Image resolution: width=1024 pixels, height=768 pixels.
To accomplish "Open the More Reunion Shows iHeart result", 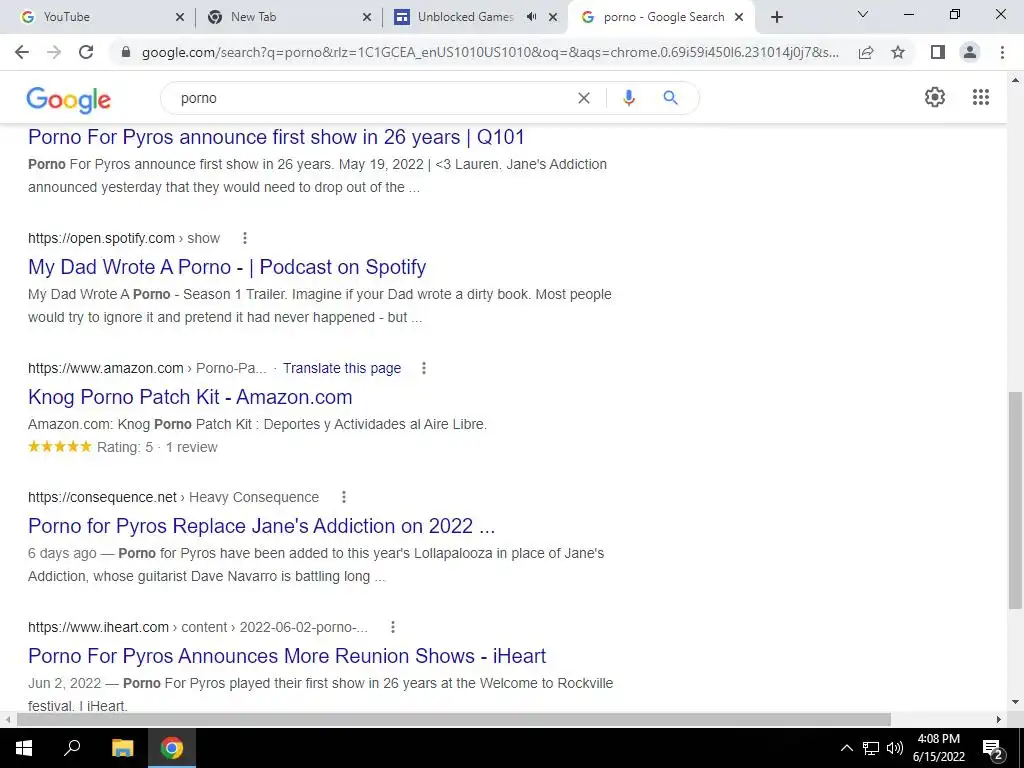I will (287, 656).
